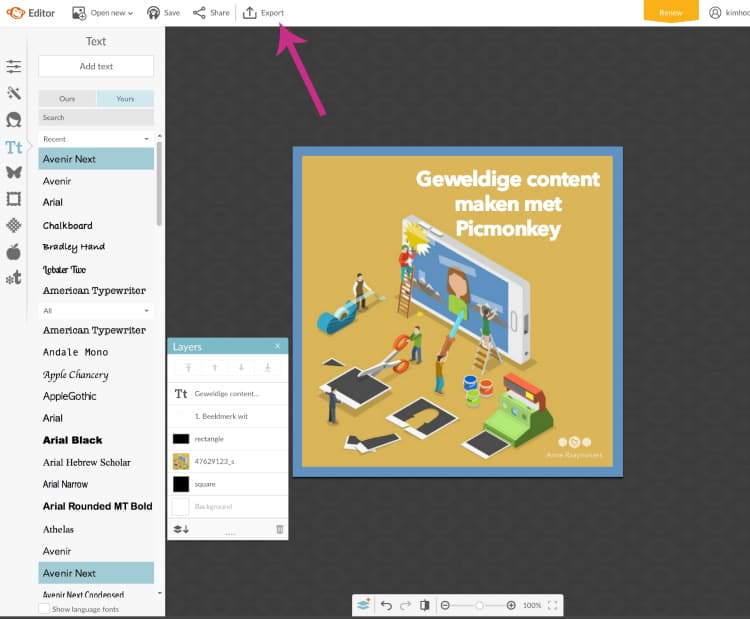This screenshot has height=619, width=750.
Task: Click the Effects magic wand icon
Action: (14, 93)
